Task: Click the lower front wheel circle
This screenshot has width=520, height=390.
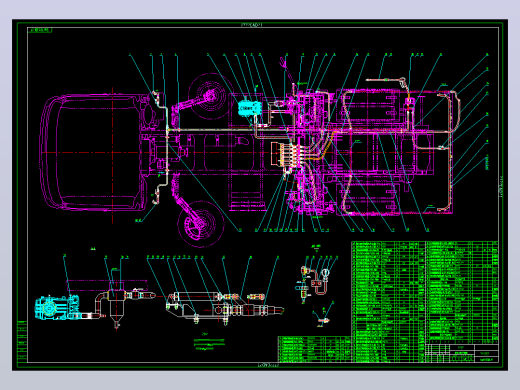Action: pyautogui.click(x=200, y=224)
